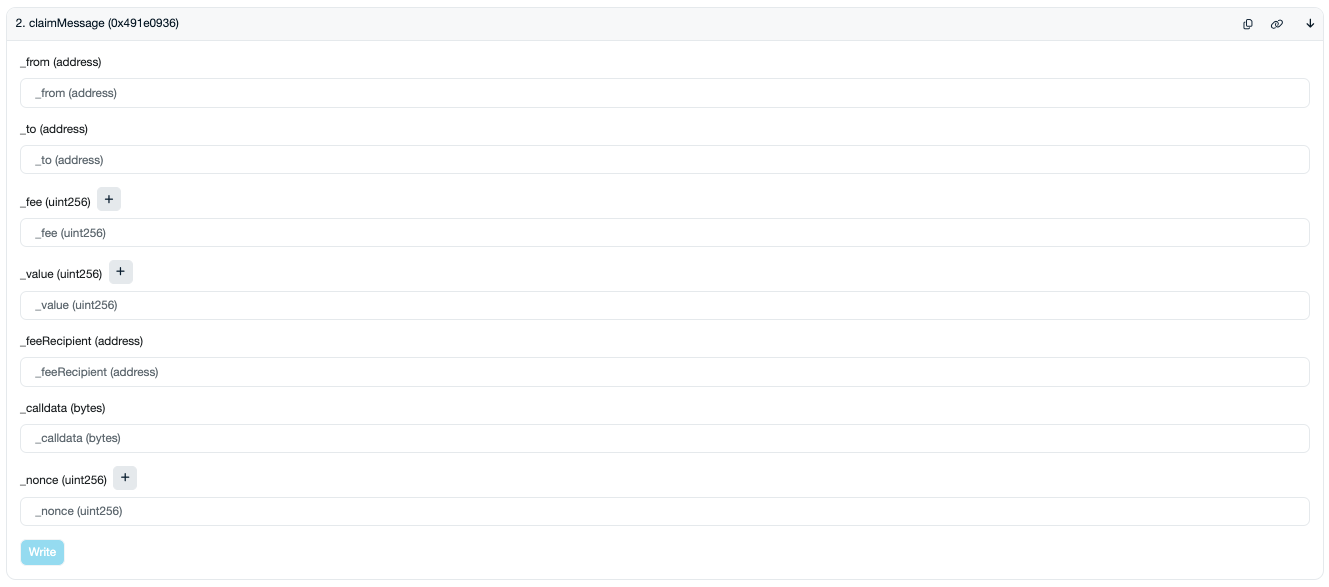Select the _to (address) input box
The image size is (1329, 587).
[663, 159]
